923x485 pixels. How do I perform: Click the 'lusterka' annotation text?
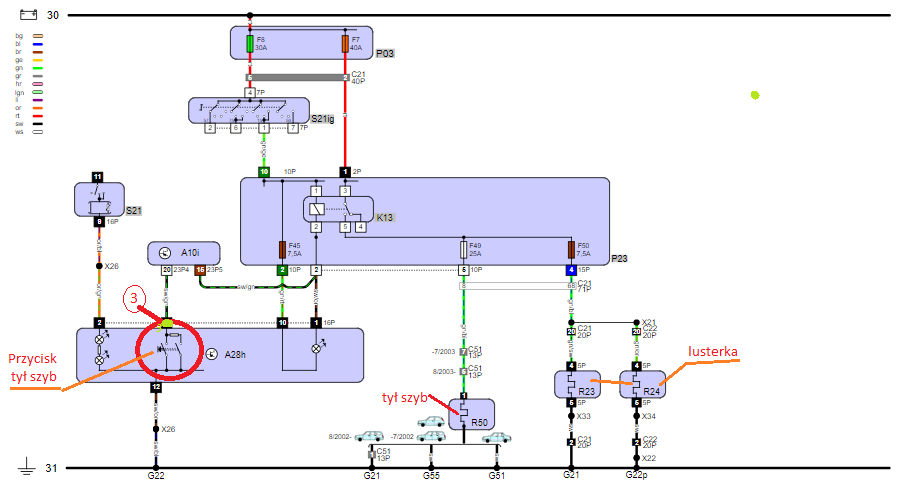coord(714,350)
